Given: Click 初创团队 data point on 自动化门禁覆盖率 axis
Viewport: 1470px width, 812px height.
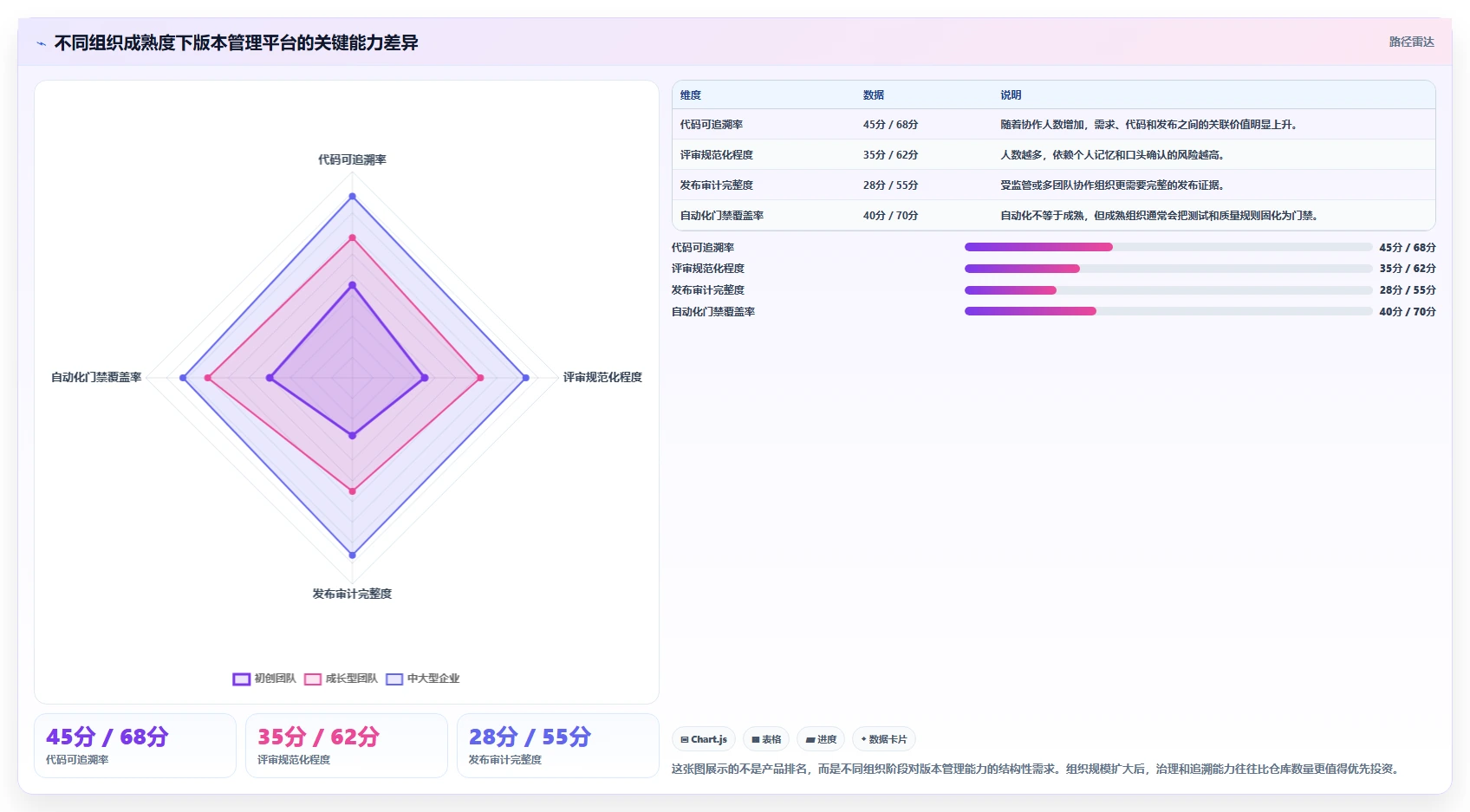Looking at the screenshot, I should 270,378.
